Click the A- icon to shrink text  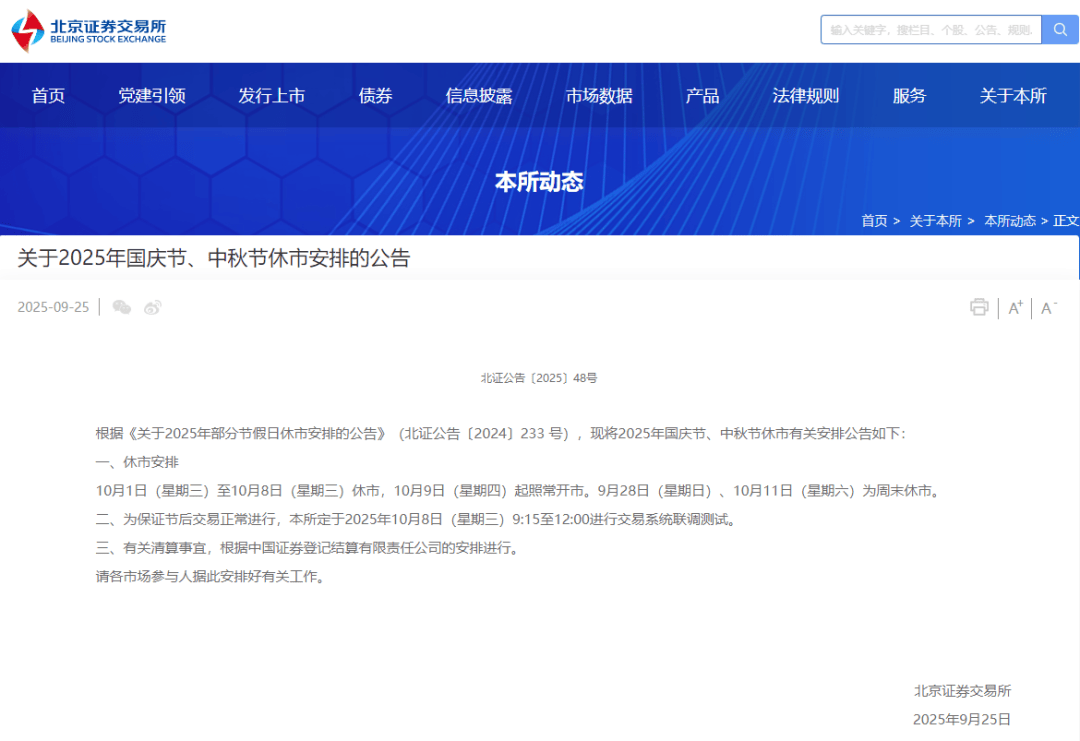pos(1048,307)
